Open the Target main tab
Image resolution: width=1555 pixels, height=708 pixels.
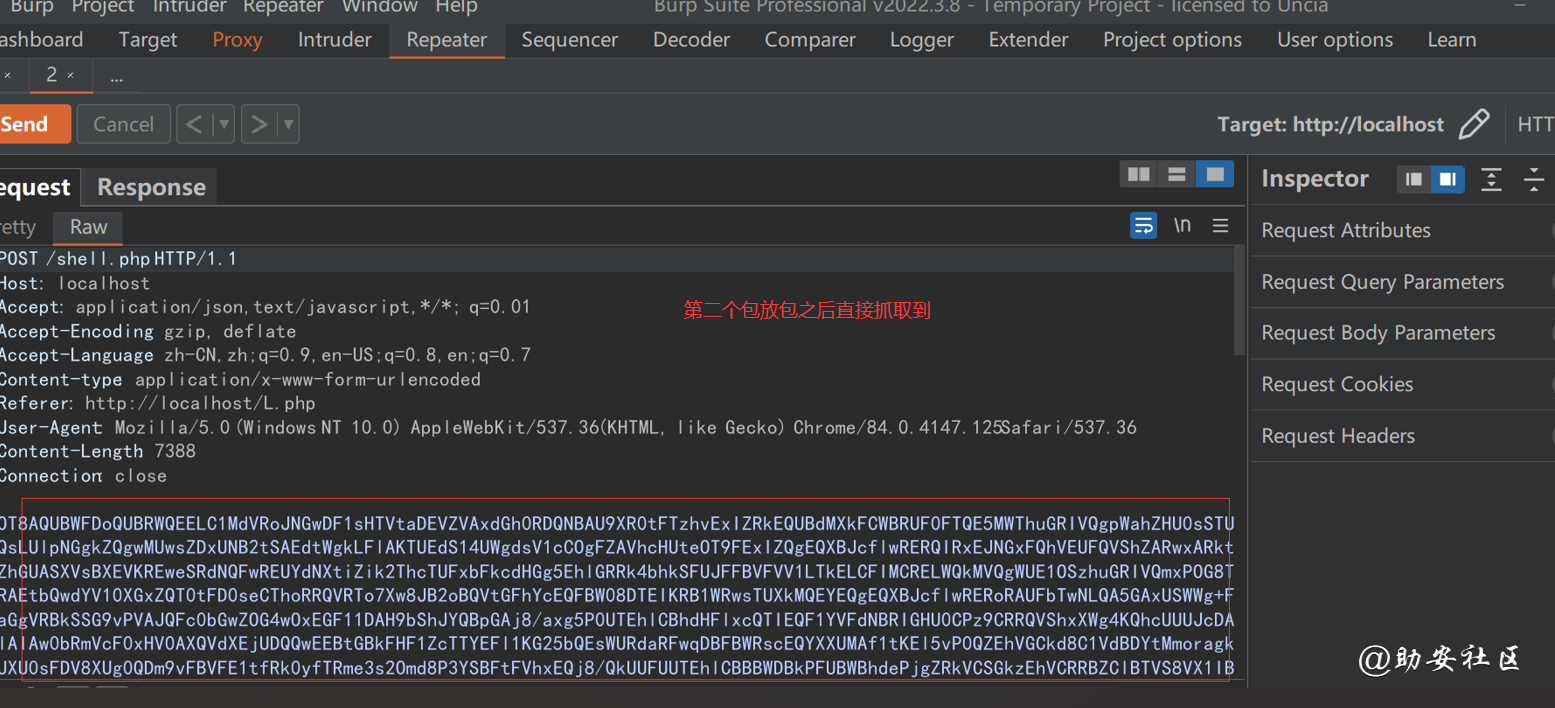147,40
